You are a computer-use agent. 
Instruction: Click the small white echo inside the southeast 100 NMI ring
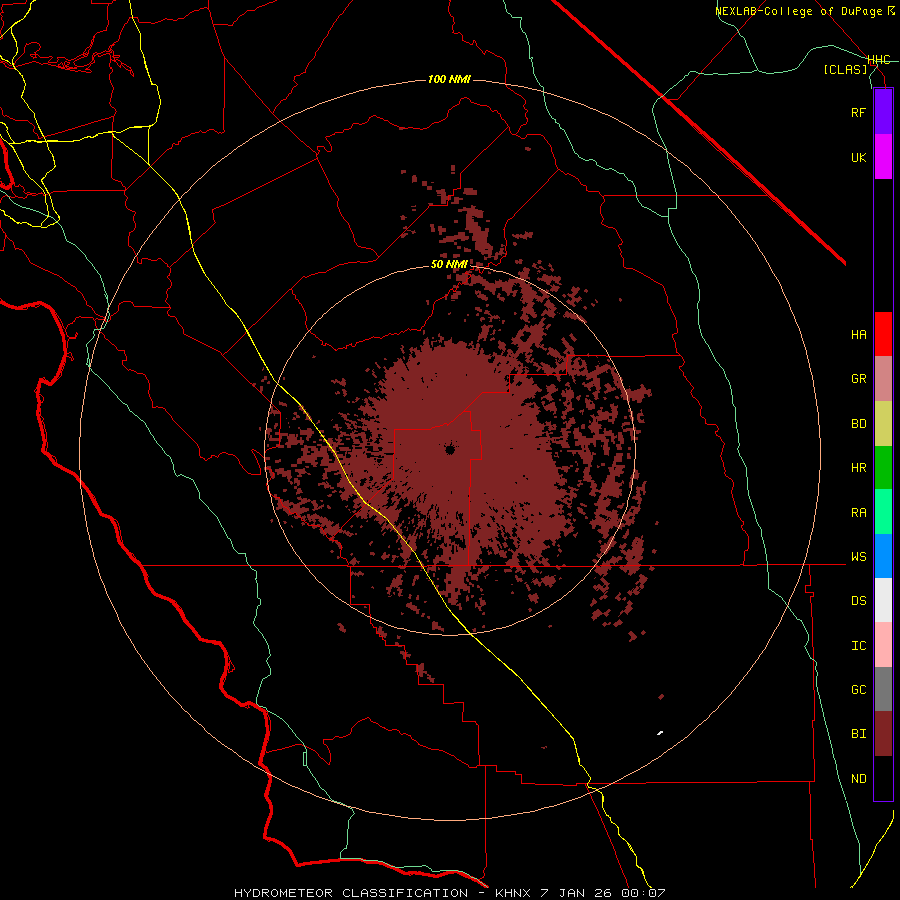(x=660, y=732)
